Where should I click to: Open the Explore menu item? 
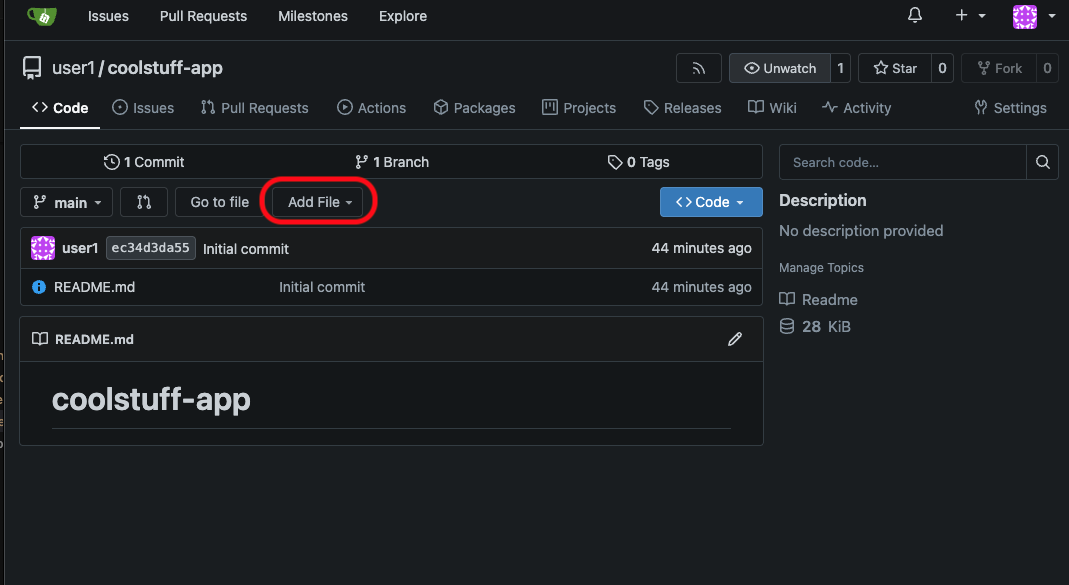click(402, 16)
